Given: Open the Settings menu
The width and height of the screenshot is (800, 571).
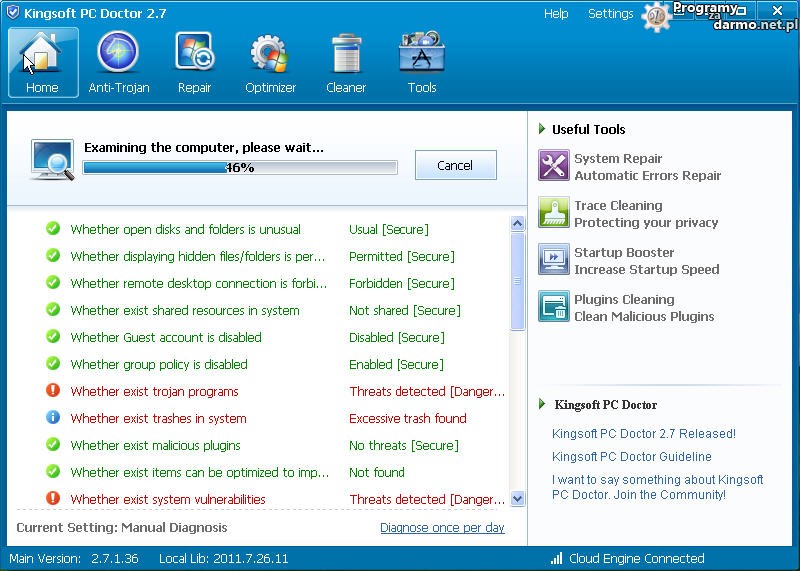Looking at the screenshot, I should click(x=610, y=14).
